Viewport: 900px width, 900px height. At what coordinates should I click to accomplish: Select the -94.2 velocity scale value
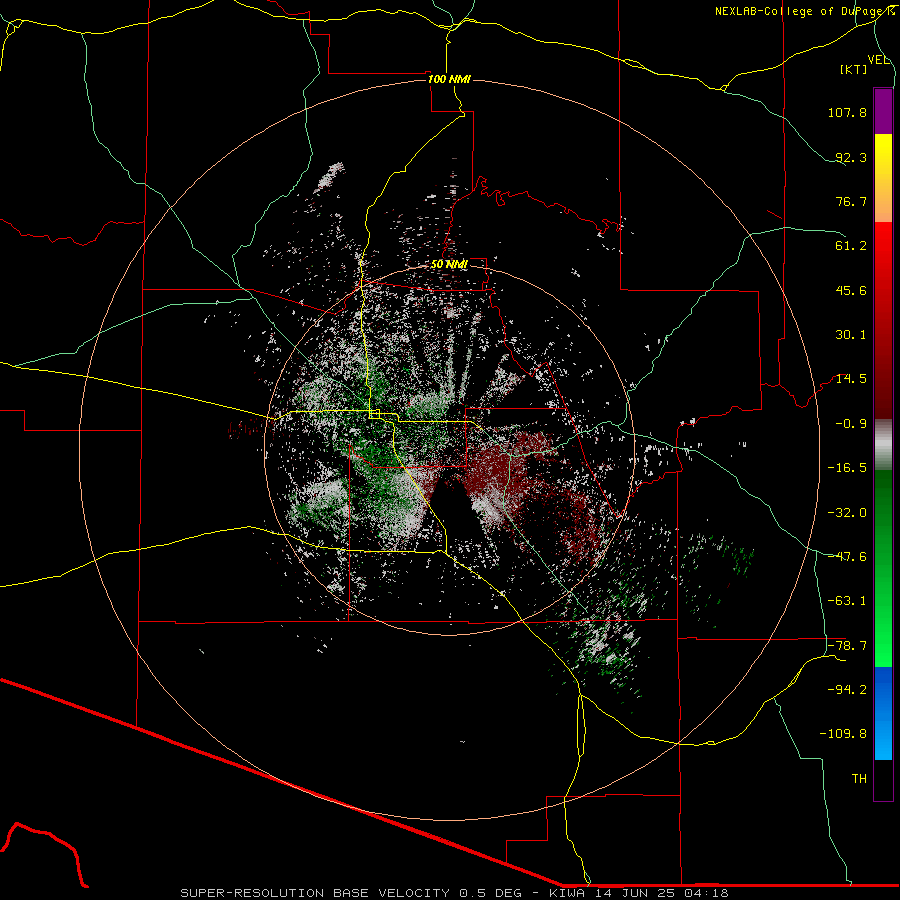point(847,690)
